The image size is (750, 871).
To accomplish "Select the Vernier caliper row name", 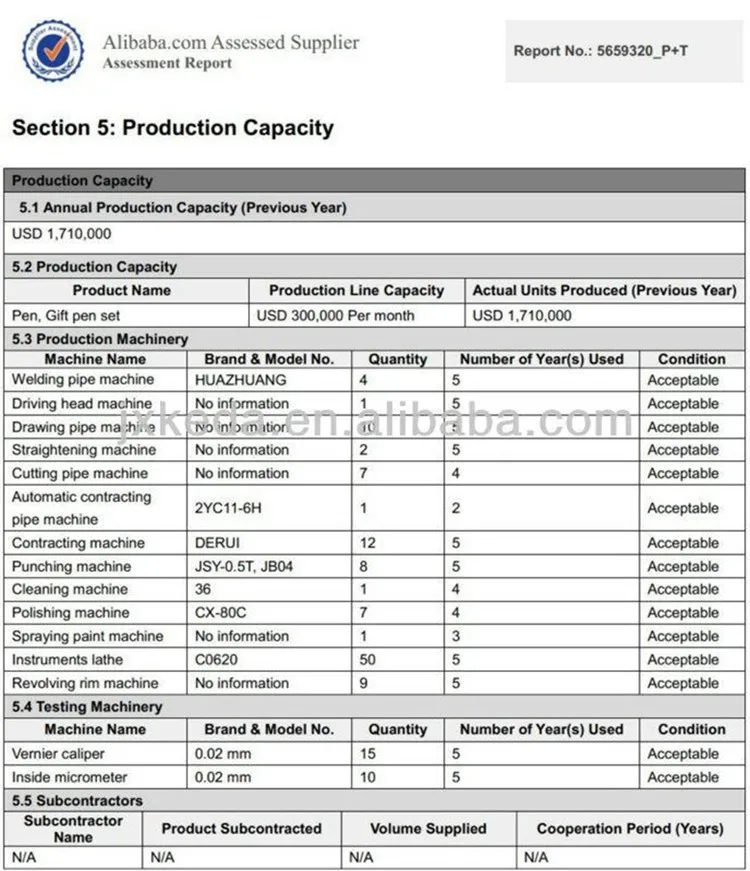I will (58, 754).
